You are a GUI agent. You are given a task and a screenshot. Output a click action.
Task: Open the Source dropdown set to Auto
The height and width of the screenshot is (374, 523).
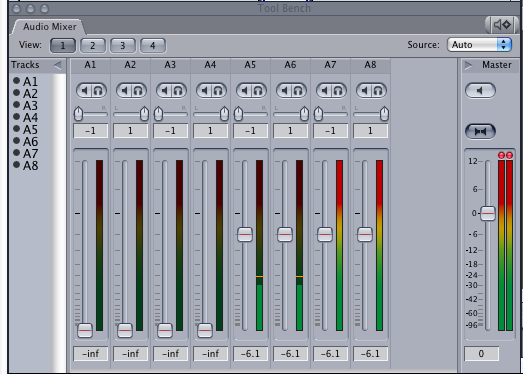point(479,45)
